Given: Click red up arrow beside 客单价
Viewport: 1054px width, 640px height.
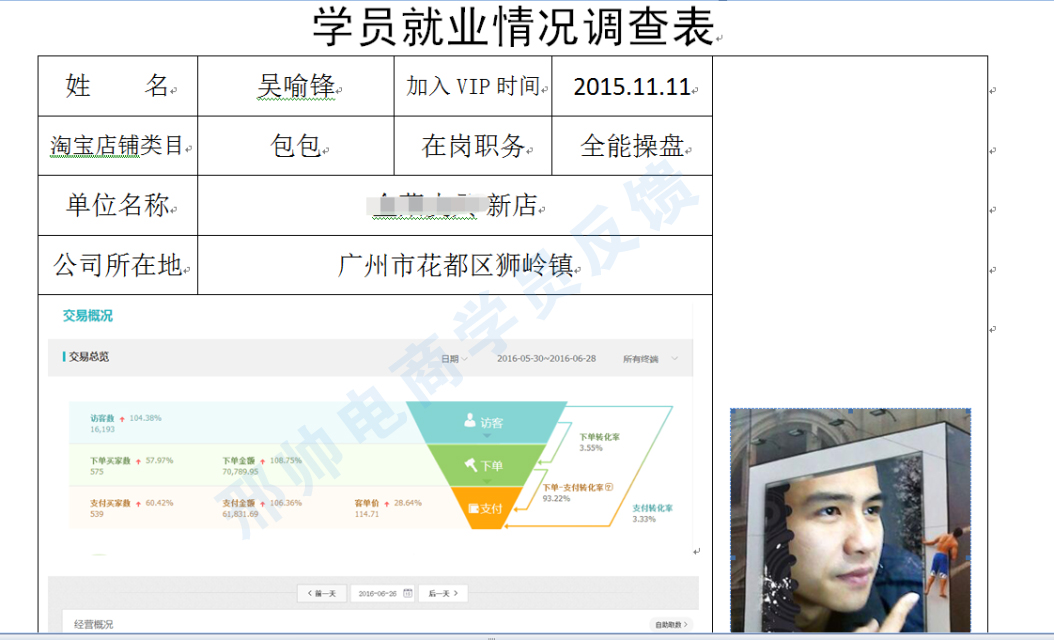Looking at the screenshot, I should click(x=389, y=503).
